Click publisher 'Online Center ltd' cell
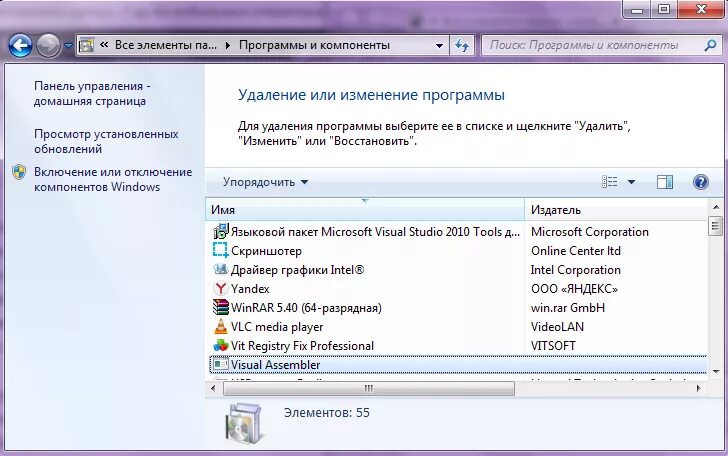This screenshot has height=456, width=728. pyautogui.click(x=576, y=251)
